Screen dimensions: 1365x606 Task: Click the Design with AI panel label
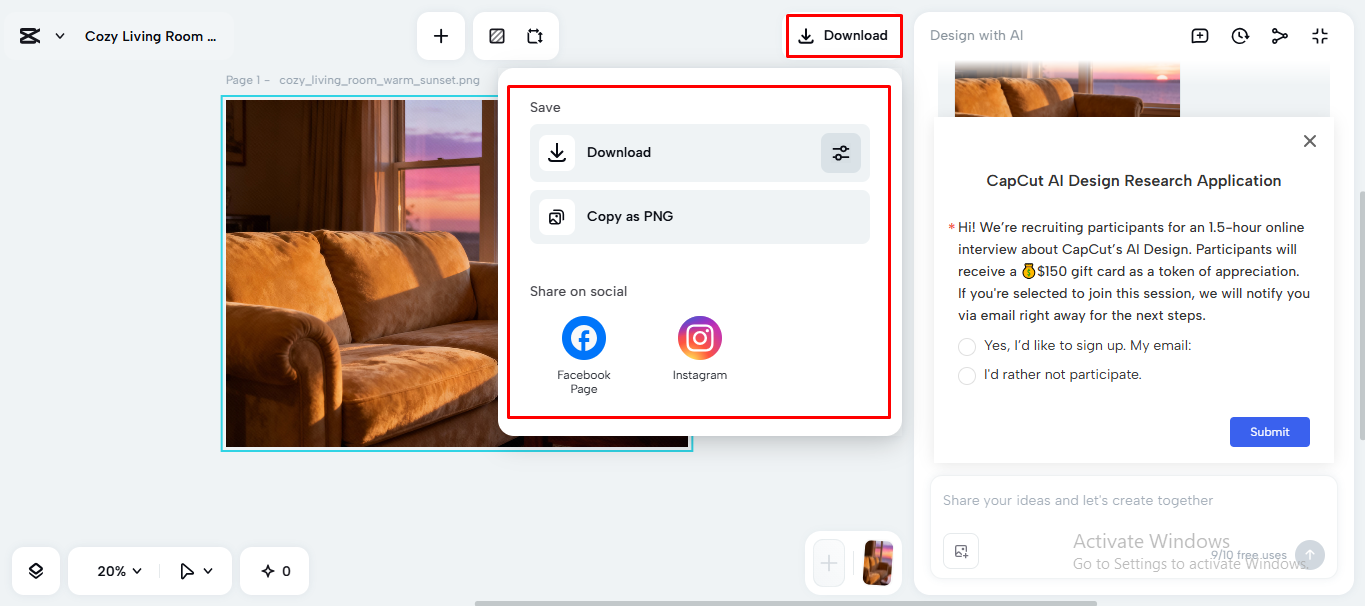tap(976, 36)
